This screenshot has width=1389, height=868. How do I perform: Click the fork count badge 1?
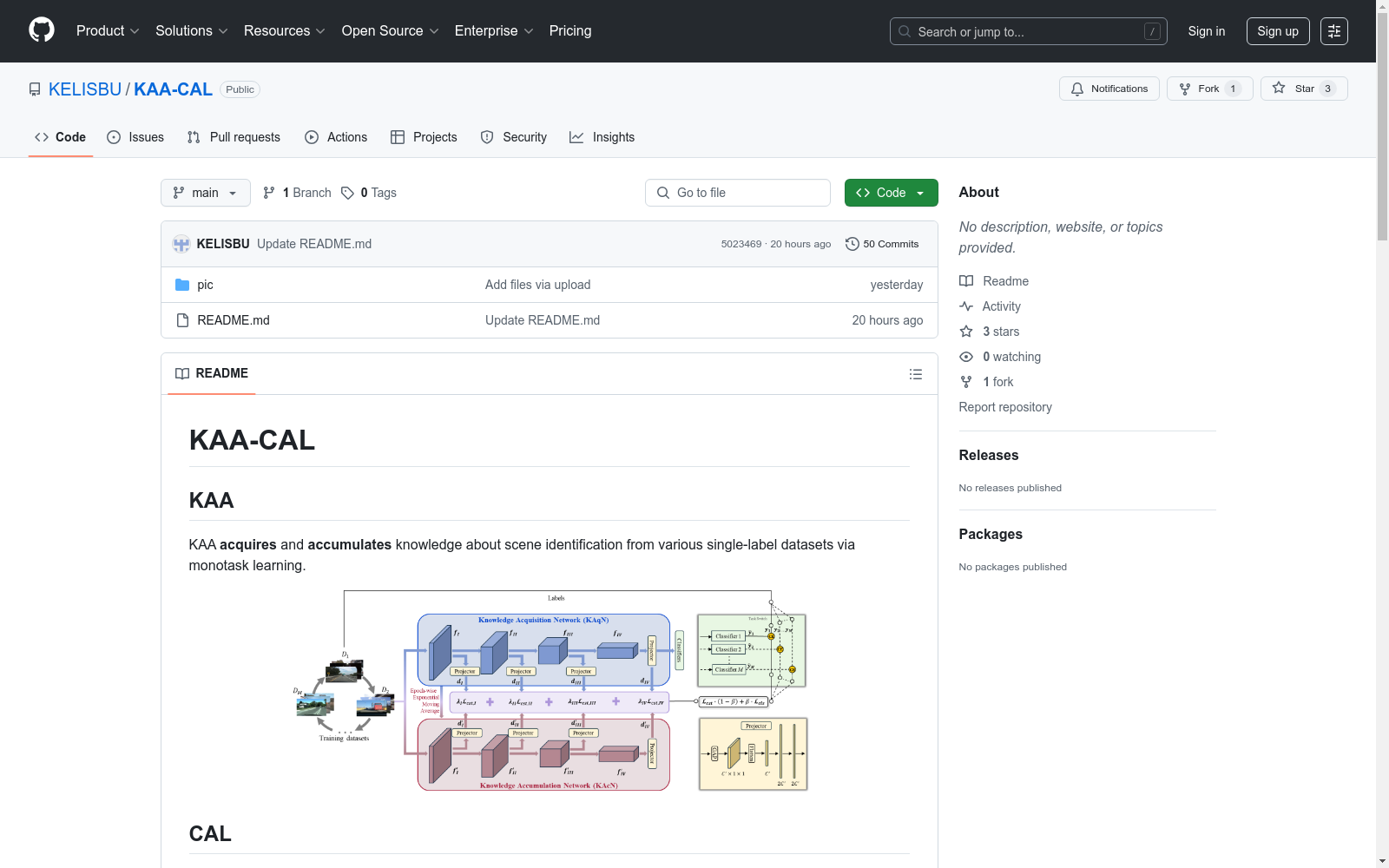pos(1233,89)
